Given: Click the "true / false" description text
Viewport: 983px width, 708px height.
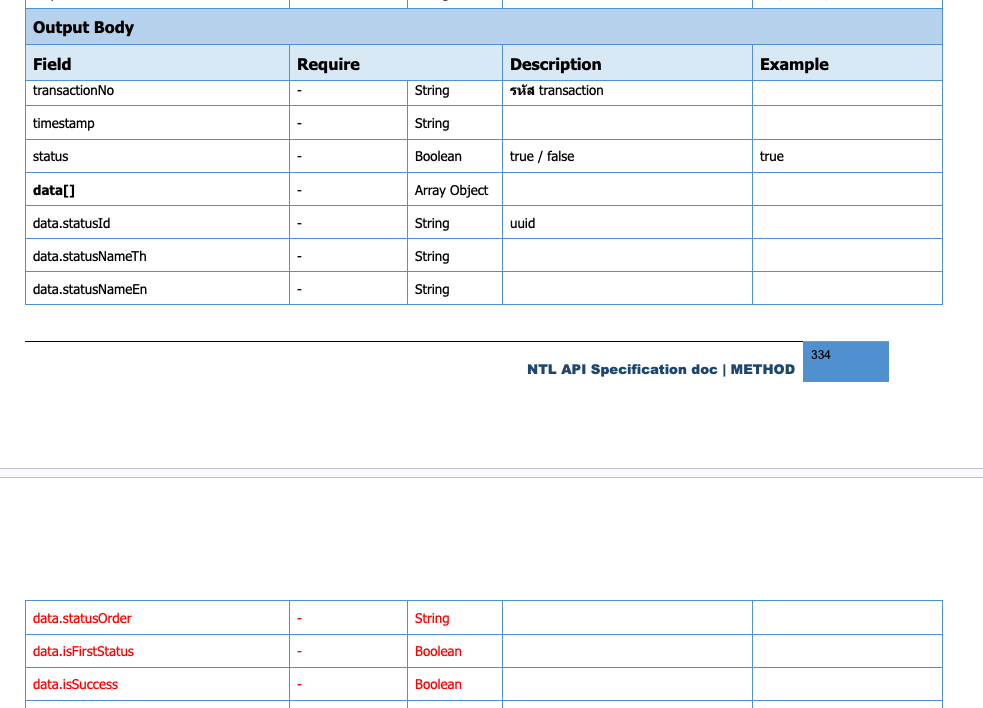Looking at the screenshot, I should click(542, 157).
